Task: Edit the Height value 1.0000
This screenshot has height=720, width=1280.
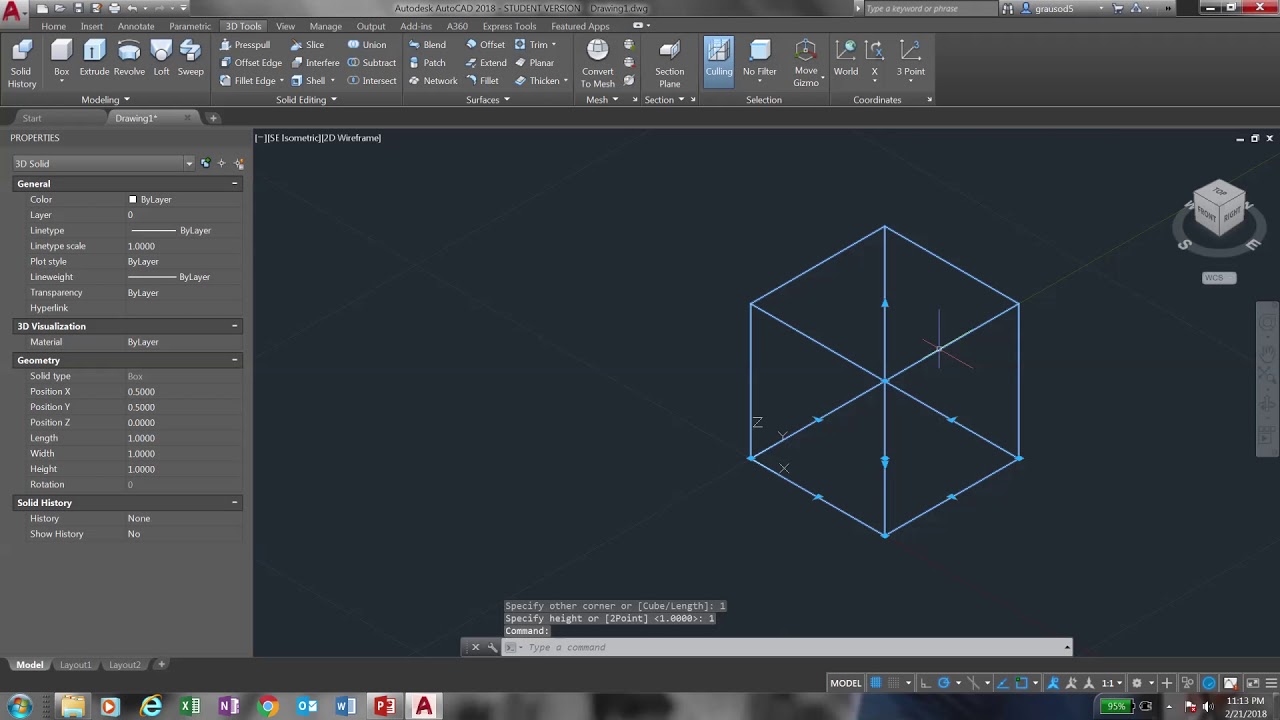Action: [x=184, y=469]
